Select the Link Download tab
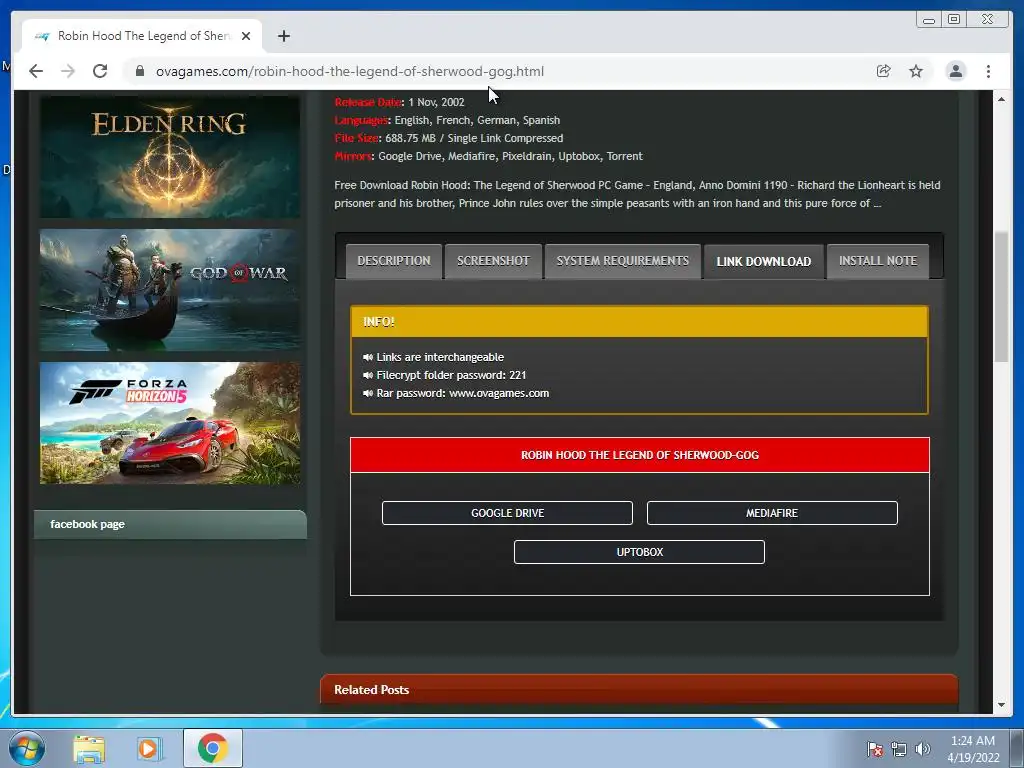Image resolution: width=1024 pixels, height=768 pixels. tap(763, 261)
